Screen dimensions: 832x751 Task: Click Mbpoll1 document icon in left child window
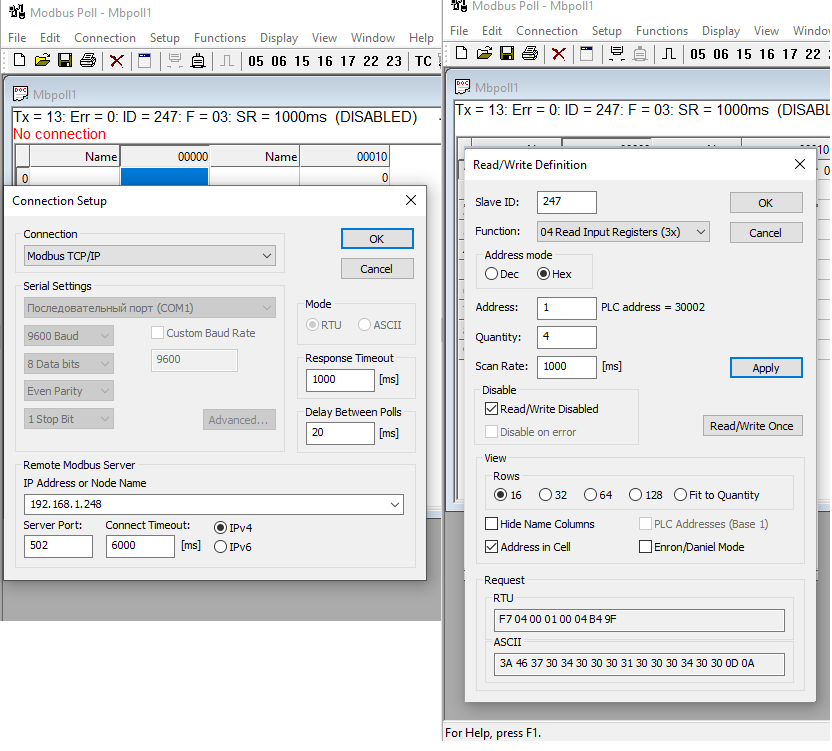(21, 94)
